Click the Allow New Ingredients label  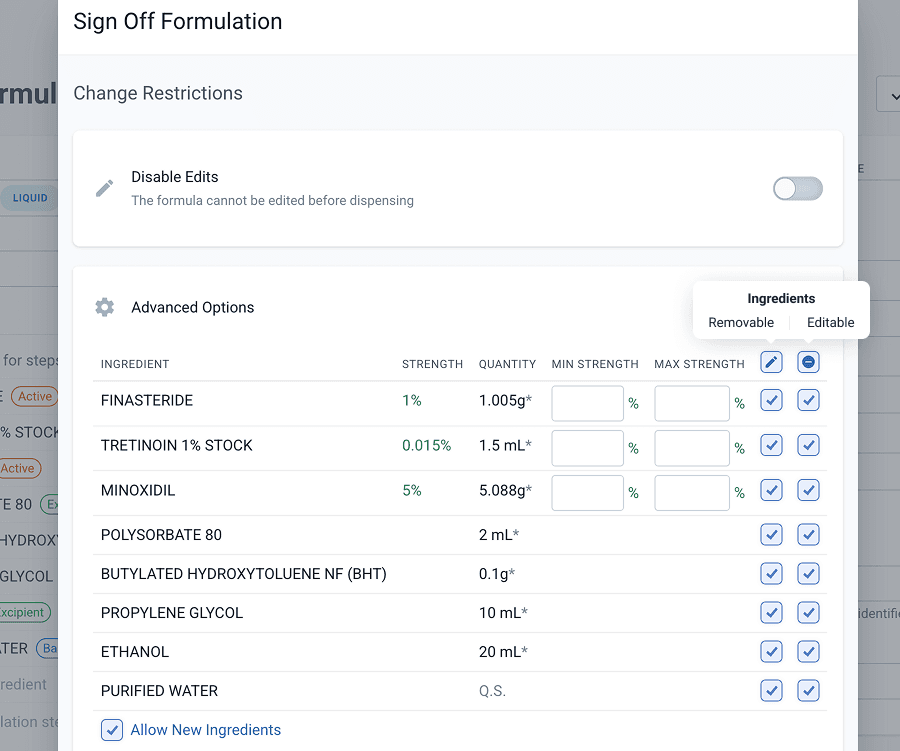(205, 730)
